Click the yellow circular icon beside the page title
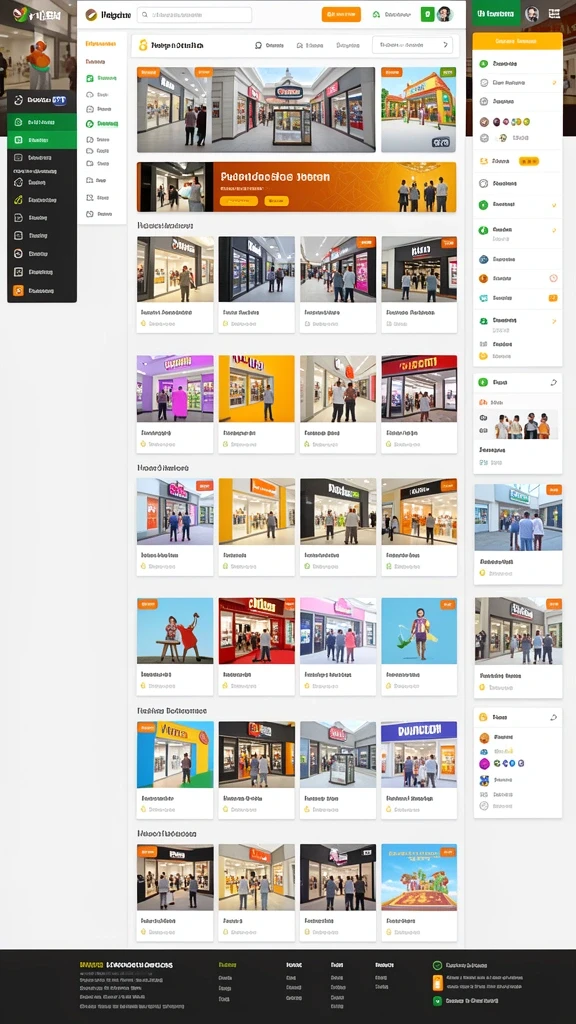 pyautogui.click(x=143, y=45)
